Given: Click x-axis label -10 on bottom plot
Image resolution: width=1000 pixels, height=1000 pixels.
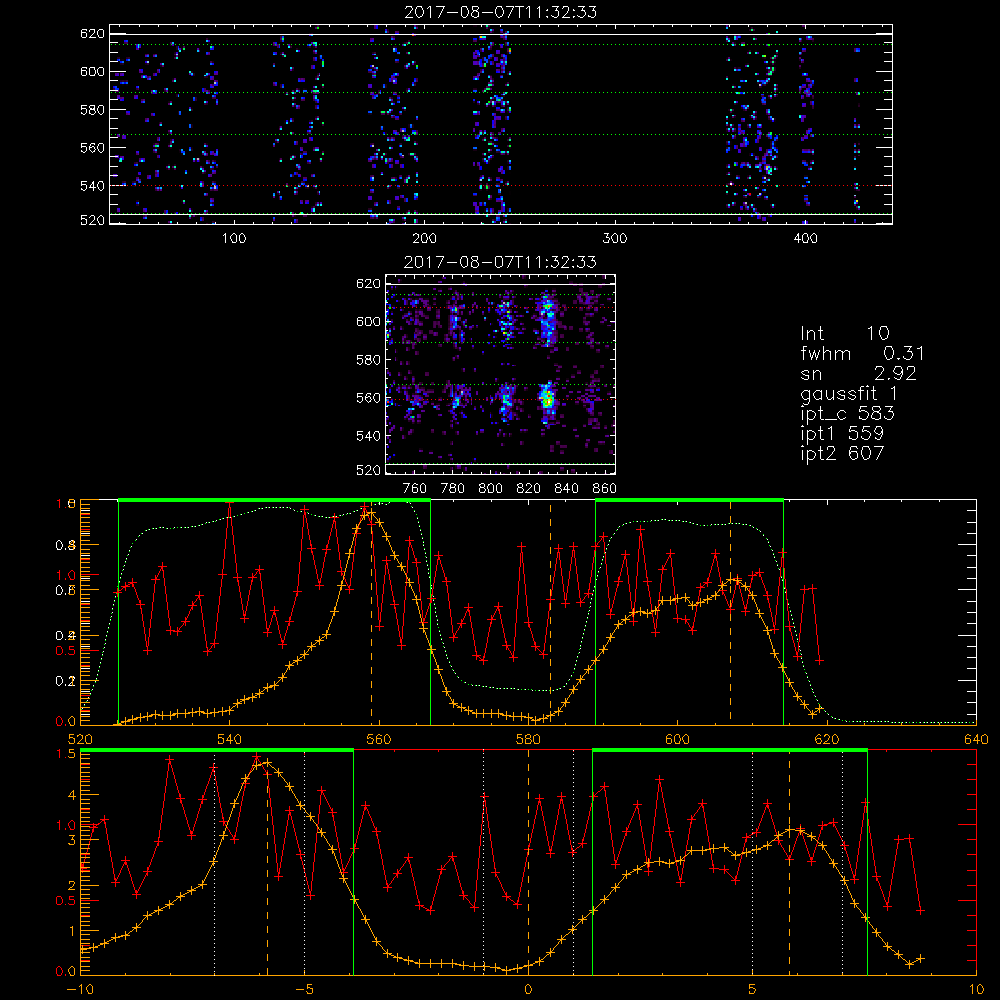Looking at the screenshot, I should 80,990.
